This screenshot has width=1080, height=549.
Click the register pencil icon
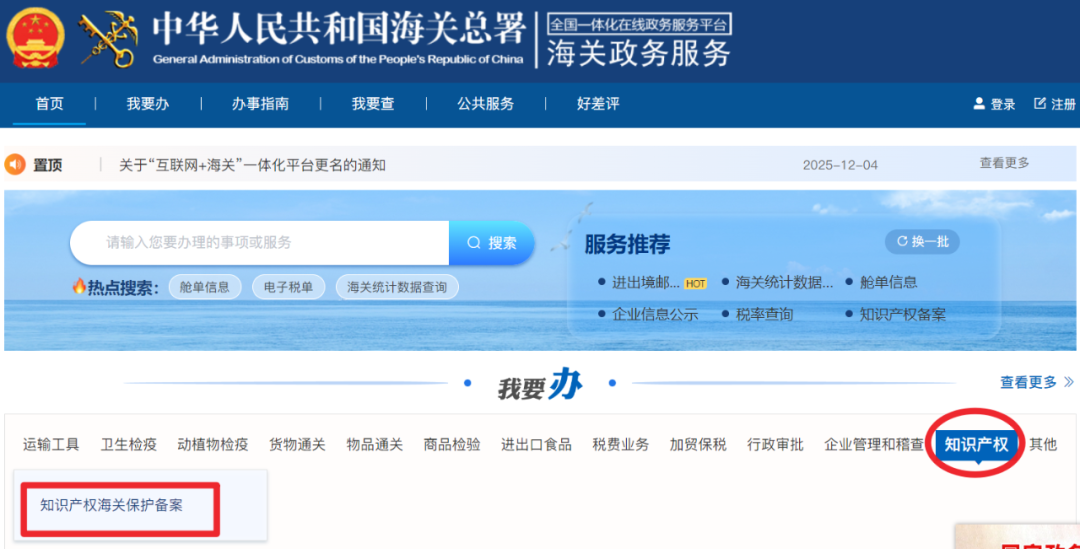1039,104
